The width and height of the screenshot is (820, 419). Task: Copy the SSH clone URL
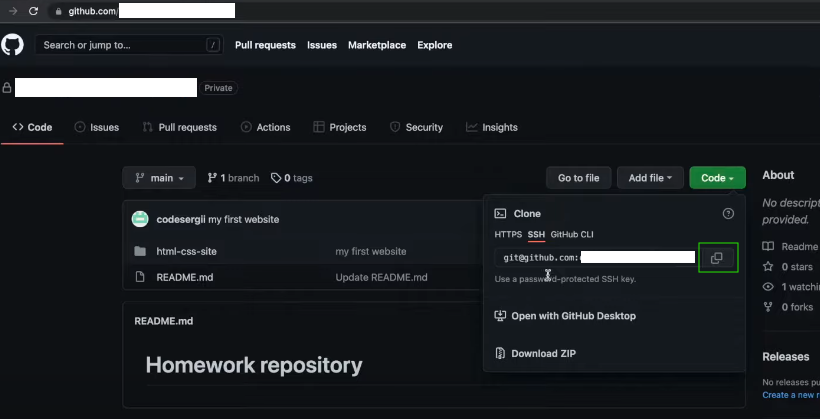point(717,258)
